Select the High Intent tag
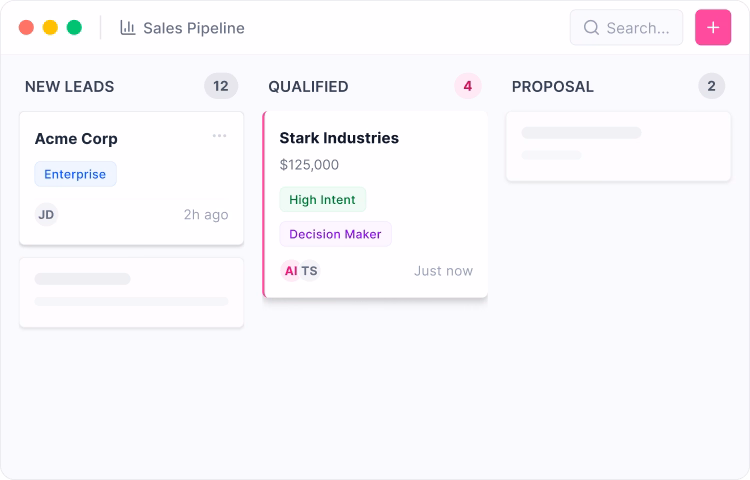Image resolution: width=750 pixels, height=480 pixels. tap(322, 200)
